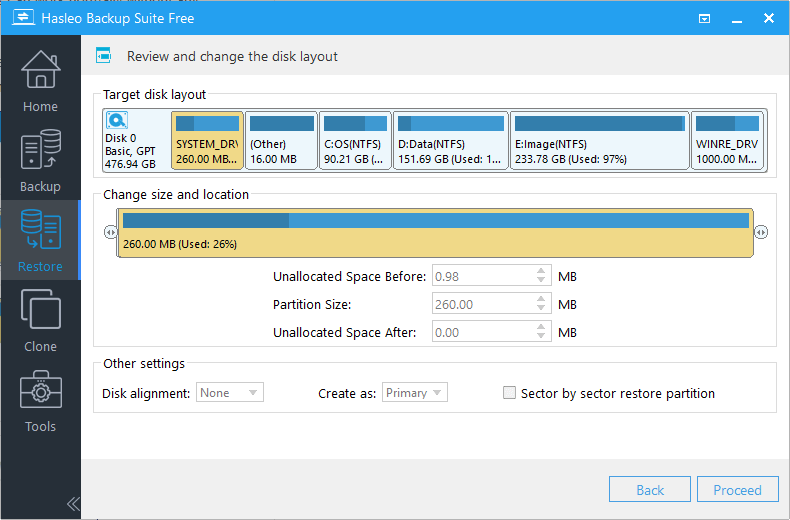Click the Disk 0 magnifier icon
The height and width of the screenshot is (520, 790).
coord(117,122)
